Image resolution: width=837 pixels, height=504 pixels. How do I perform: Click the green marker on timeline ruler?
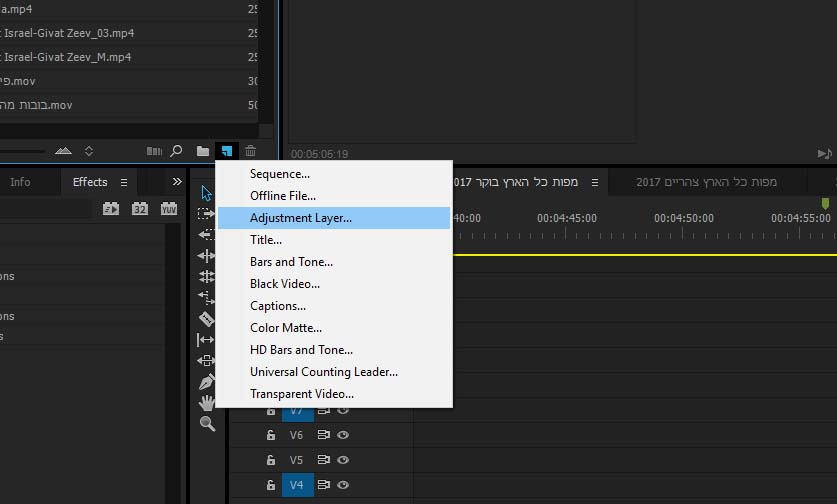(x=825, y=203)
